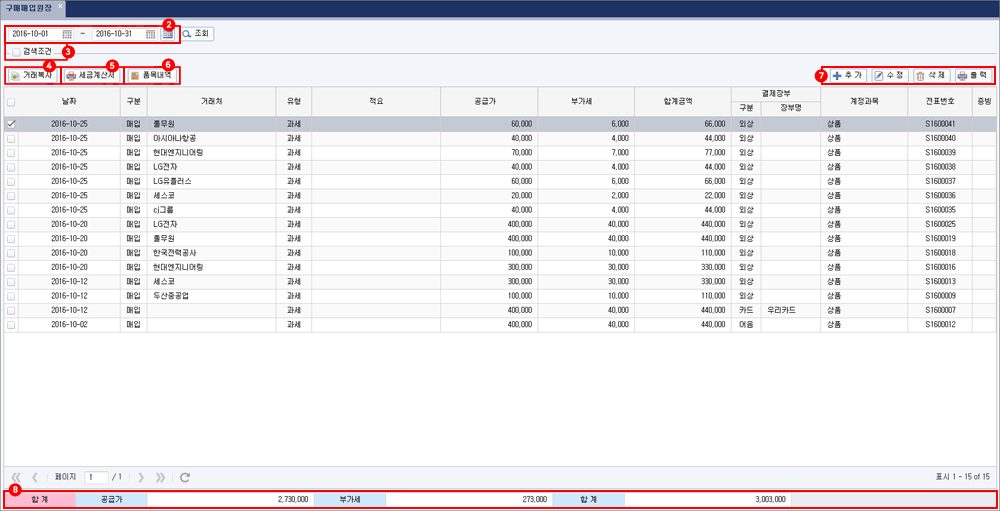Click the 2,730,000 supply total in the footer
This screenshot has height=511, width=1000.
230,500
